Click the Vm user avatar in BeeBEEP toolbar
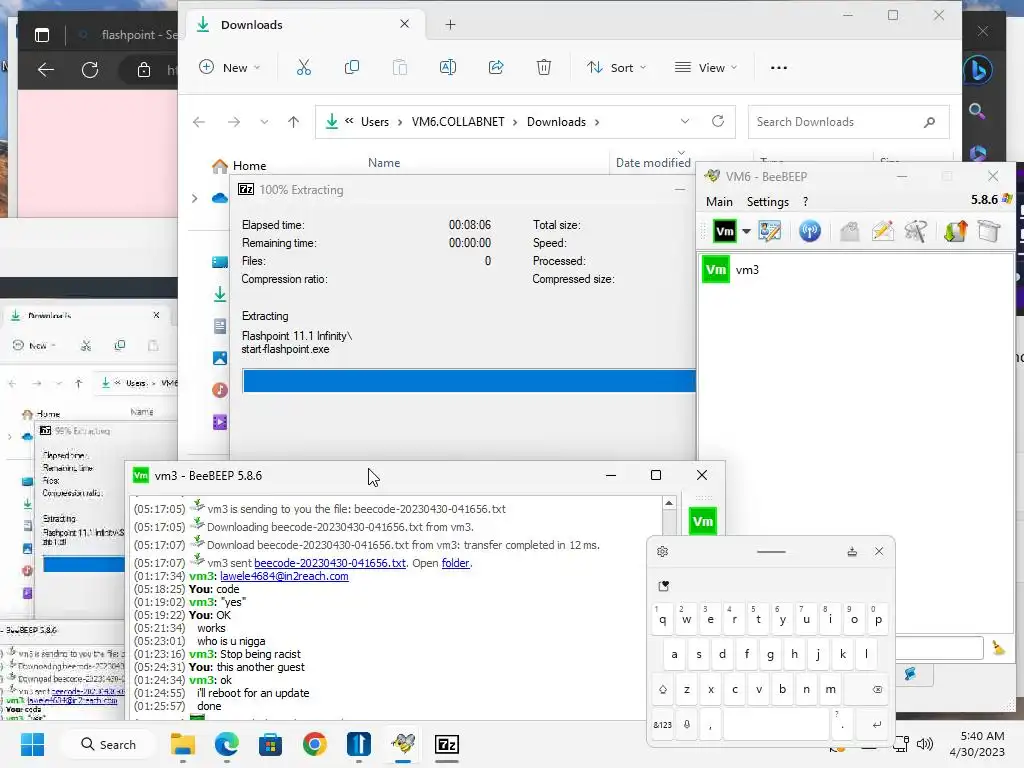 coord(724,231)
